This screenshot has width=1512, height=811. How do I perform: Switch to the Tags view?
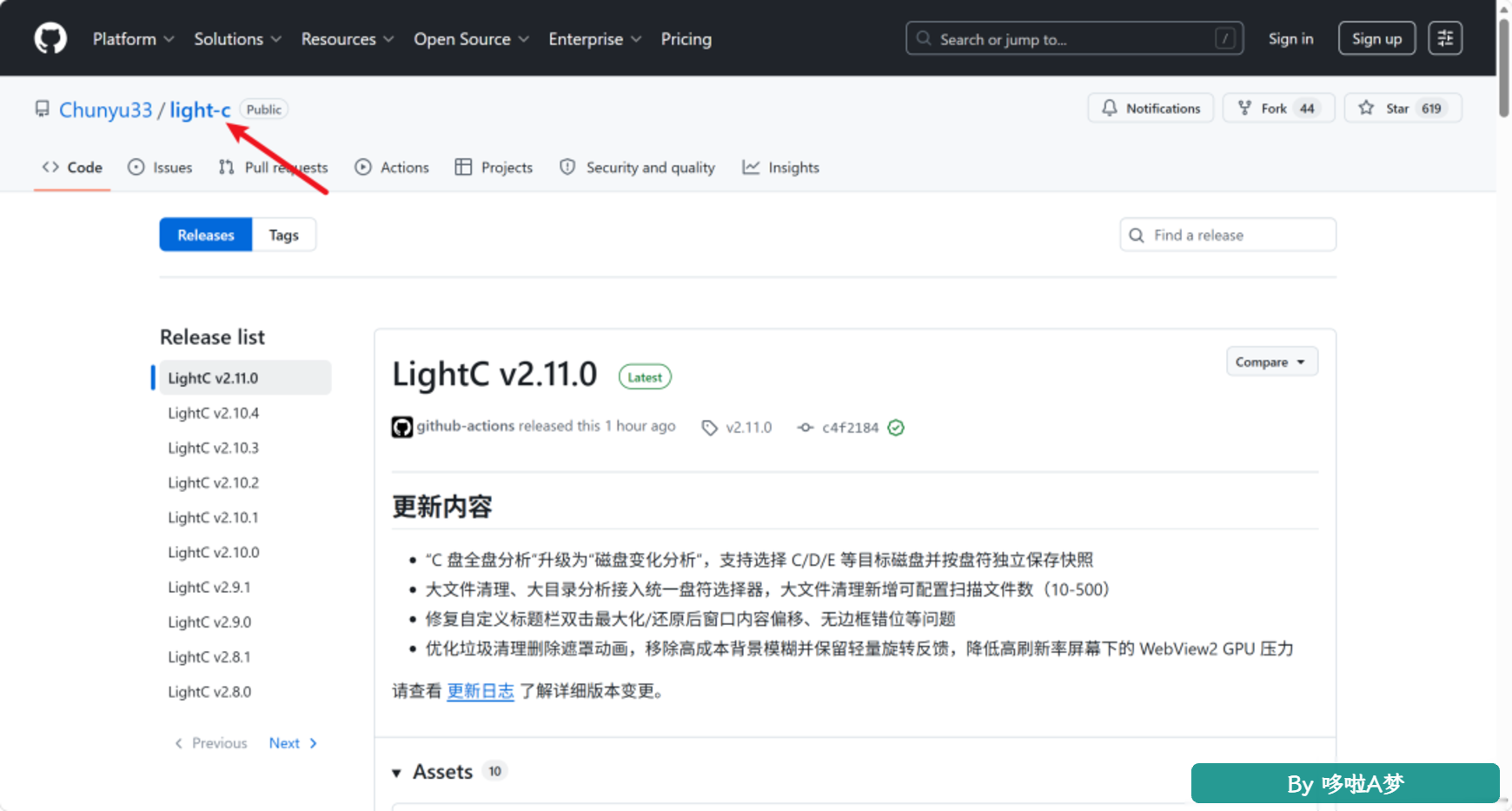click(x=284, y=235)
